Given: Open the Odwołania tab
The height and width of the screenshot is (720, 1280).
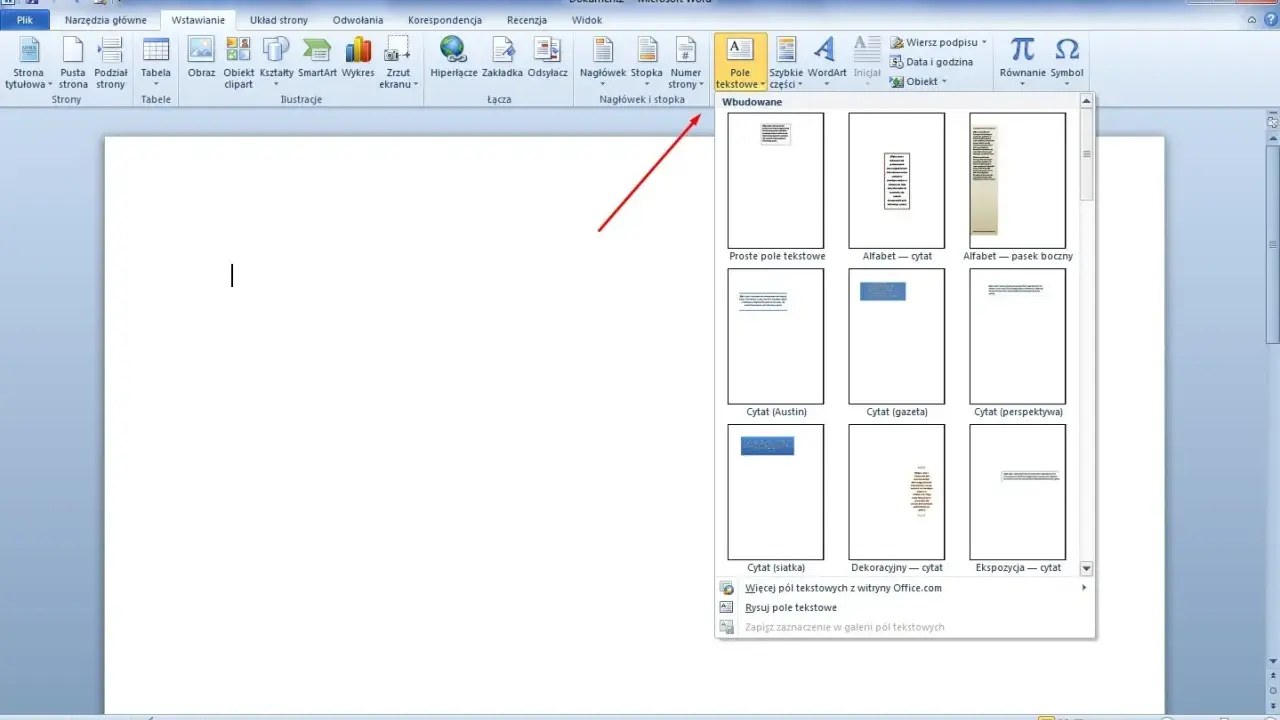Looking at the screenshot, I should pos(358,20).
